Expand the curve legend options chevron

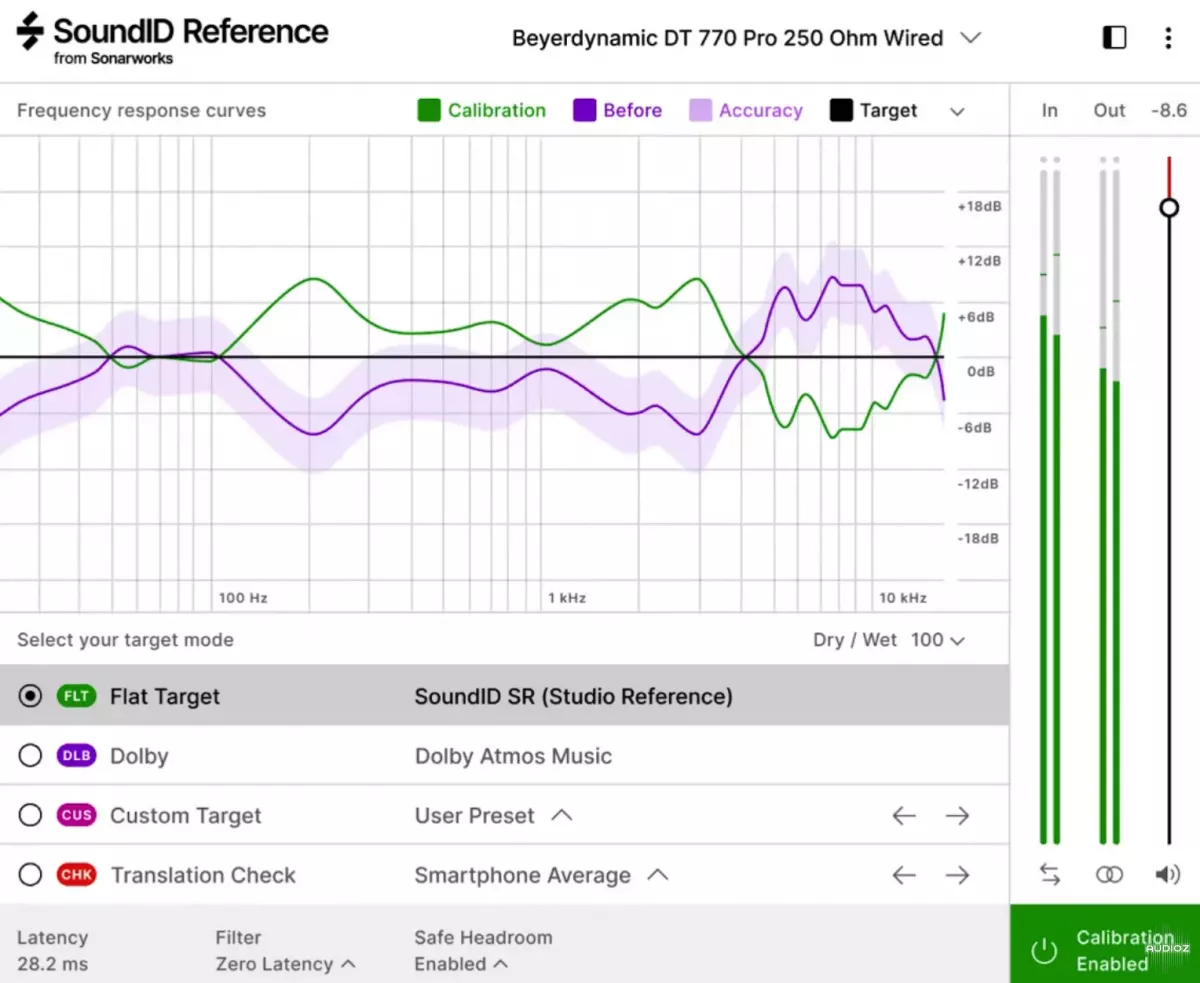[957, 111]
